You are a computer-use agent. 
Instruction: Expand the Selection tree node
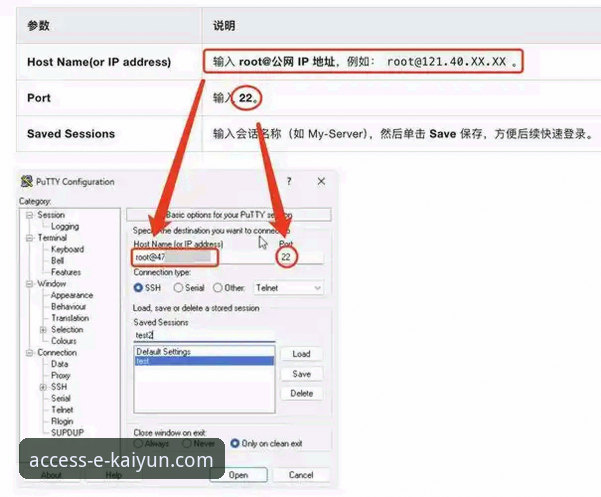(43, 330)
